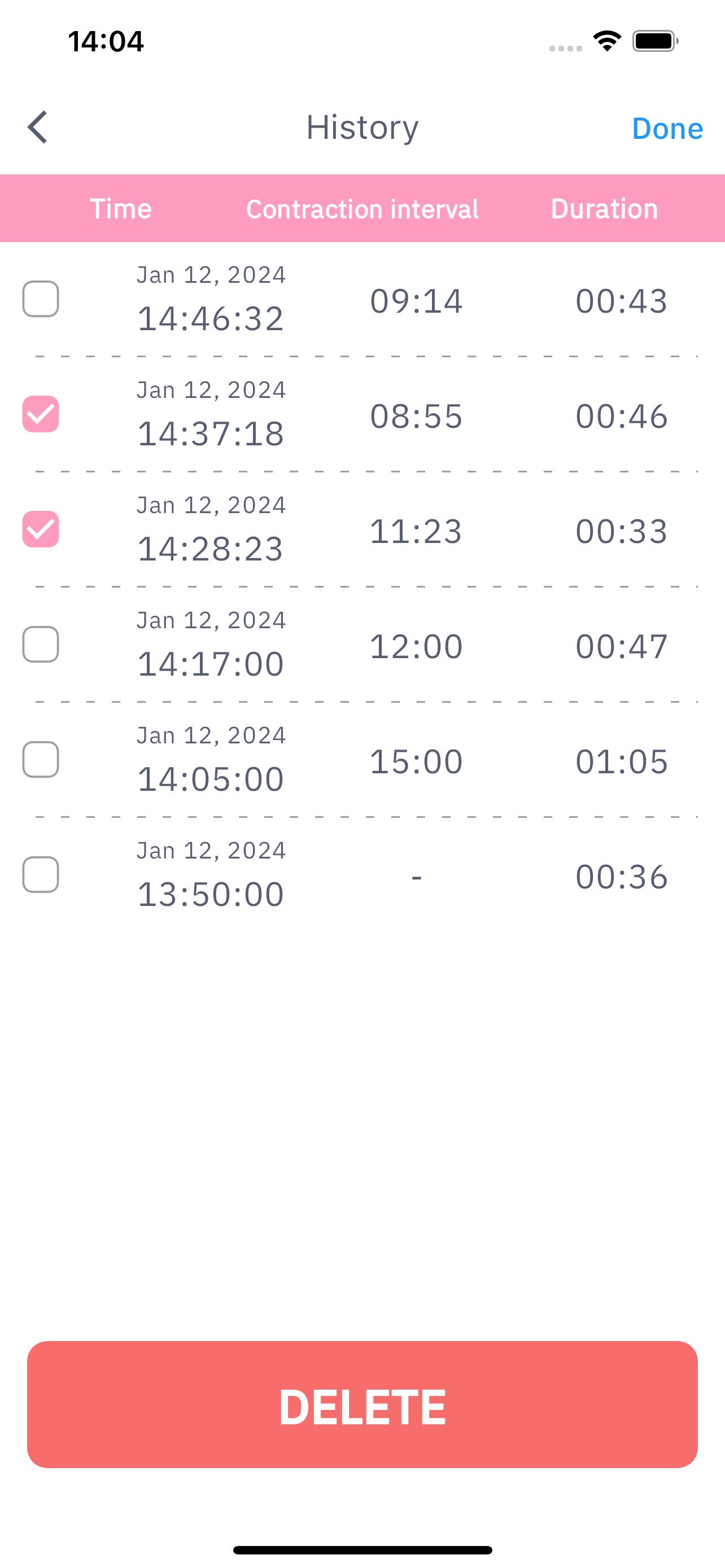Select the 14:17:00 entry checkbox
This screenshot has width=725, height=1568.
pyautogui.click(x=41, y=644)
